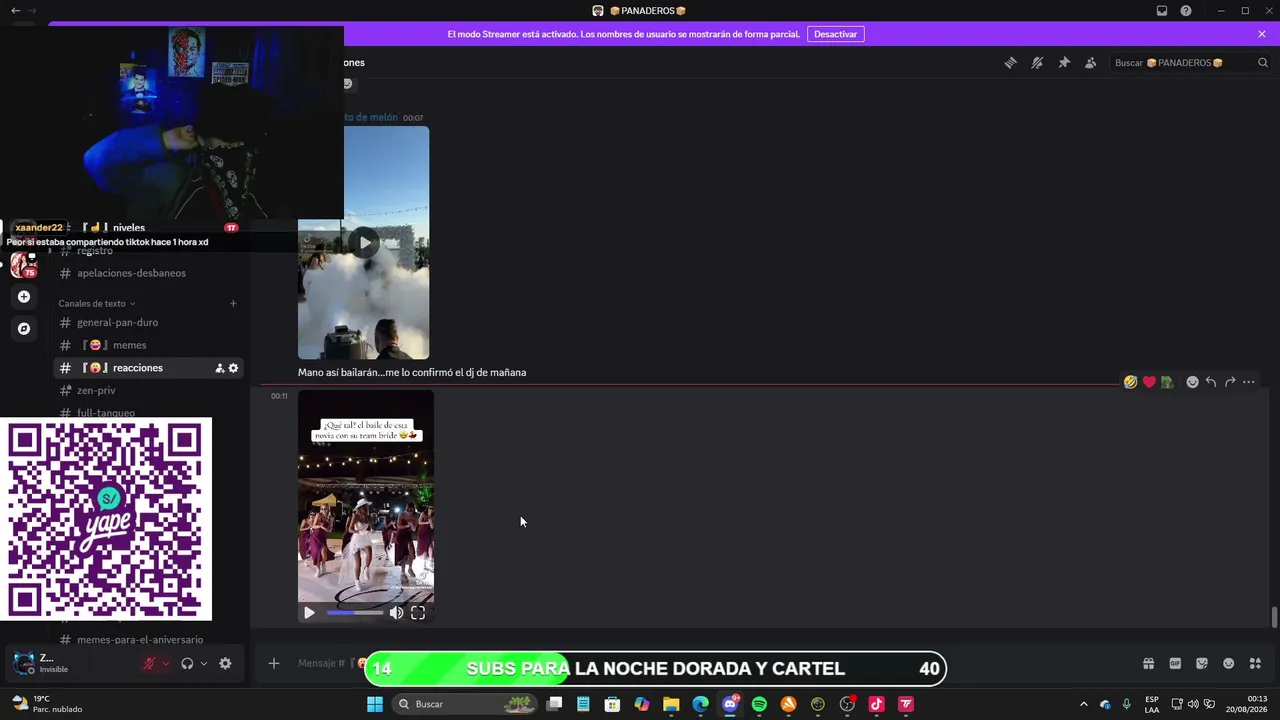Play the bride dance video

[309, 613]
